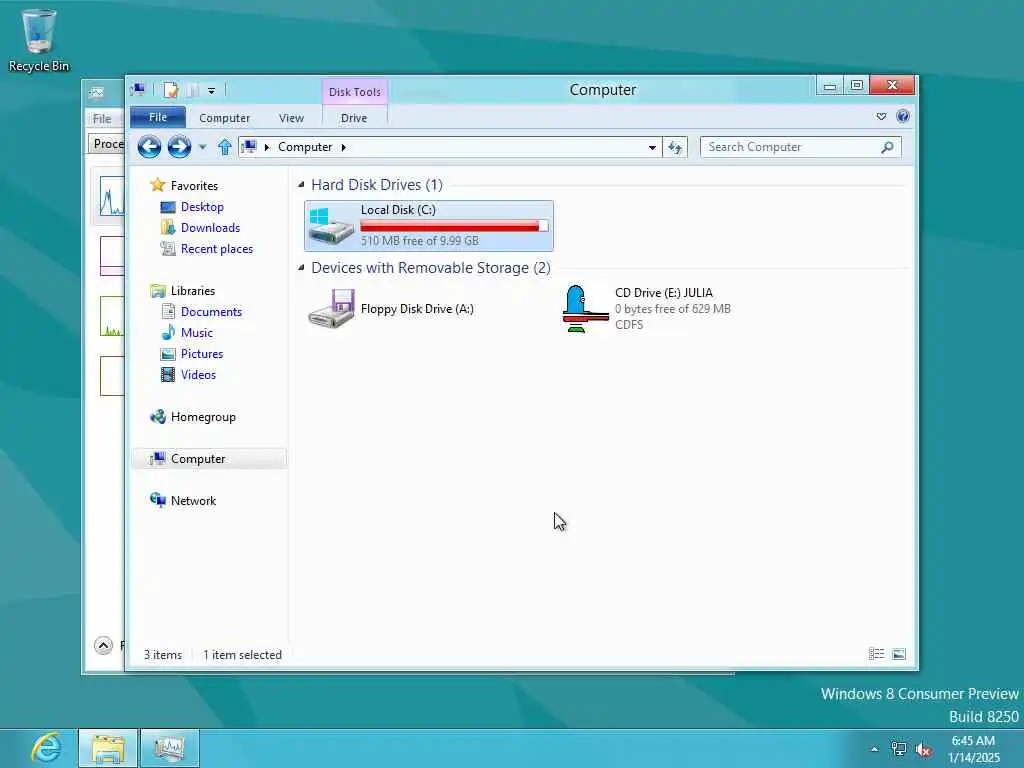Open muted volume tray icon
This screenshot has height=768, width=1024.
point(923,749)
